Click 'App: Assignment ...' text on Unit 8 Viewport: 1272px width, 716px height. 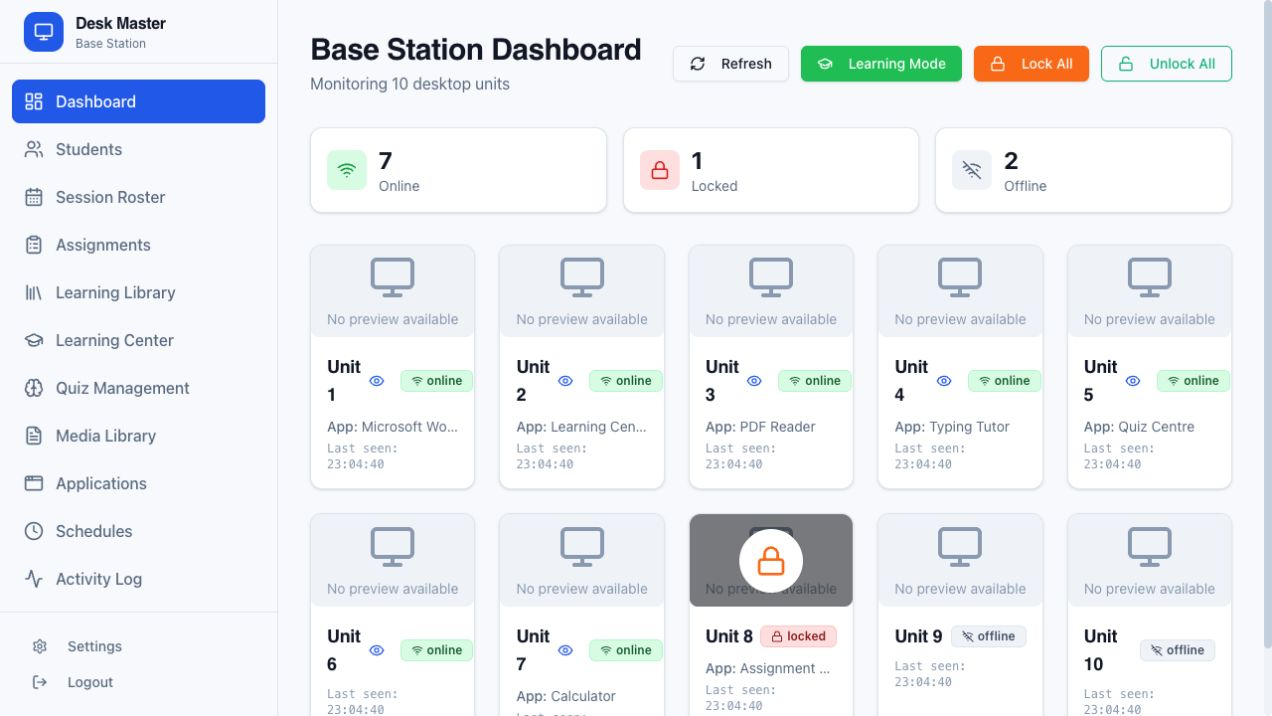coord(767,669)
